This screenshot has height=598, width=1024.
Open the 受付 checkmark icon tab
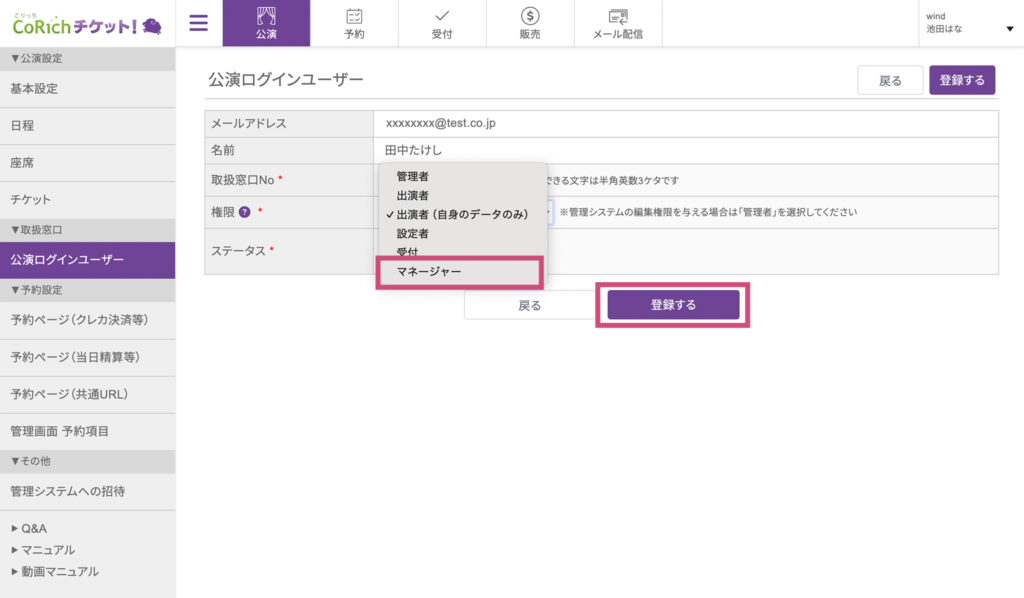pyautogui.click(x=442, y=23)
